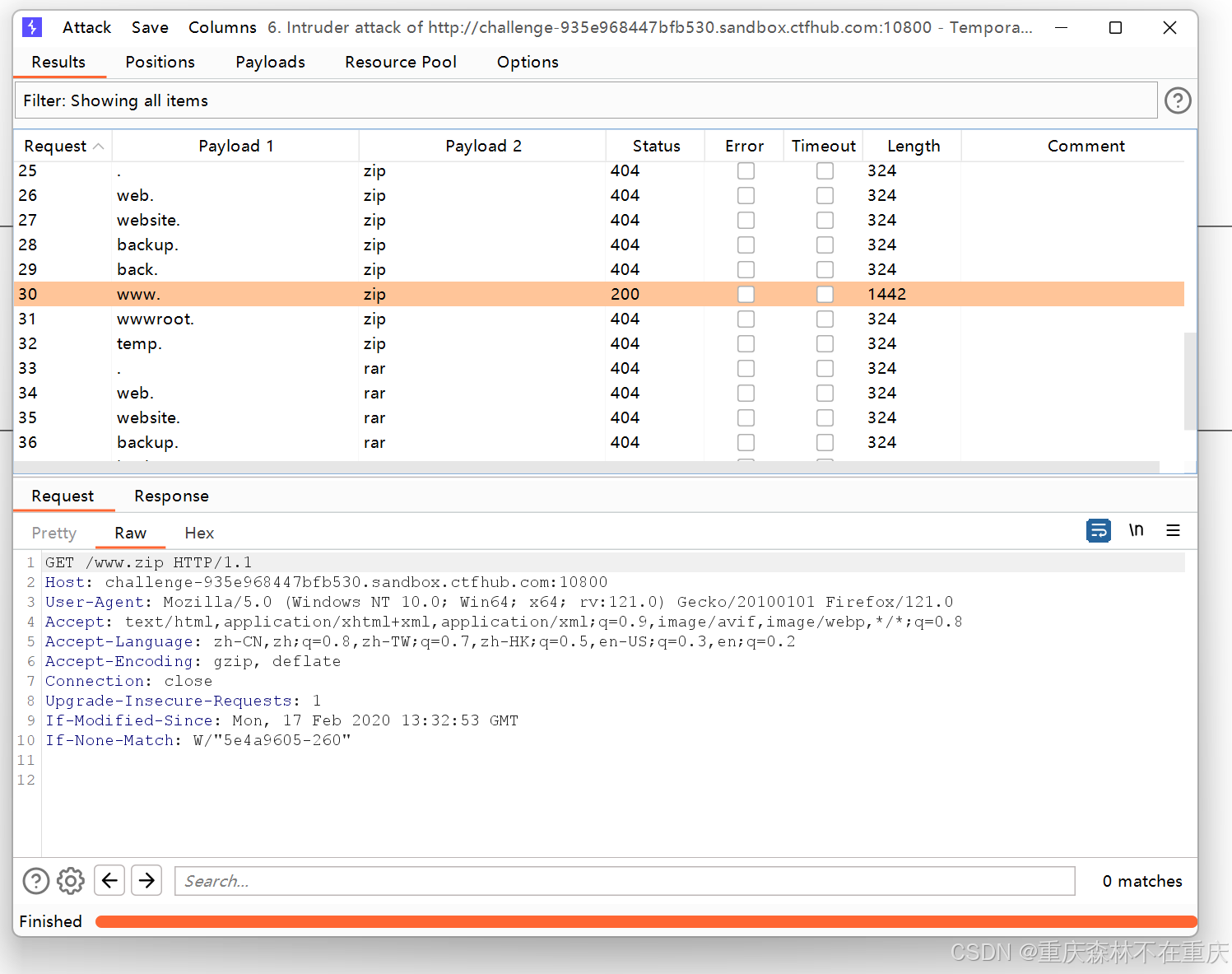Show the Response tab
The width and height of the screenshot is (1232, 974).
click(171, 496)
